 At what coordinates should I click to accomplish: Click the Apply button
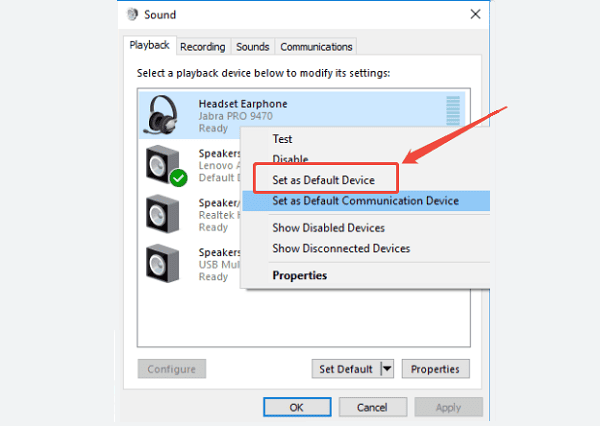pyautogui.click(x=448, y=407)
